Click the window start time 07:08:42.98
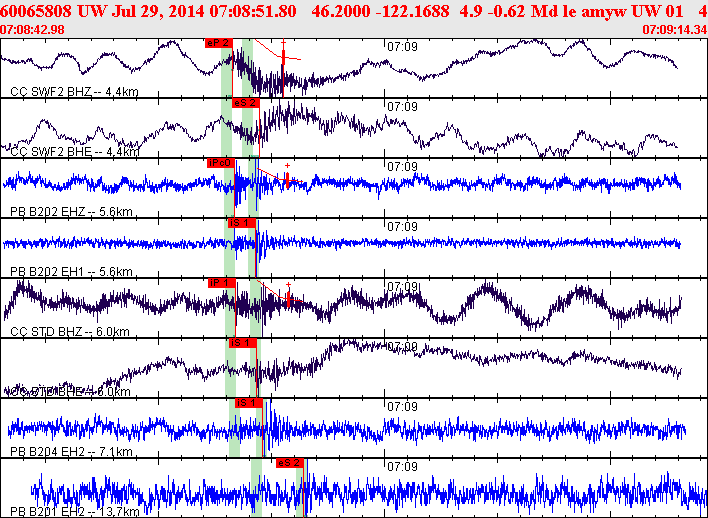Screen dimensions: 708x518 tap(32, 30)
